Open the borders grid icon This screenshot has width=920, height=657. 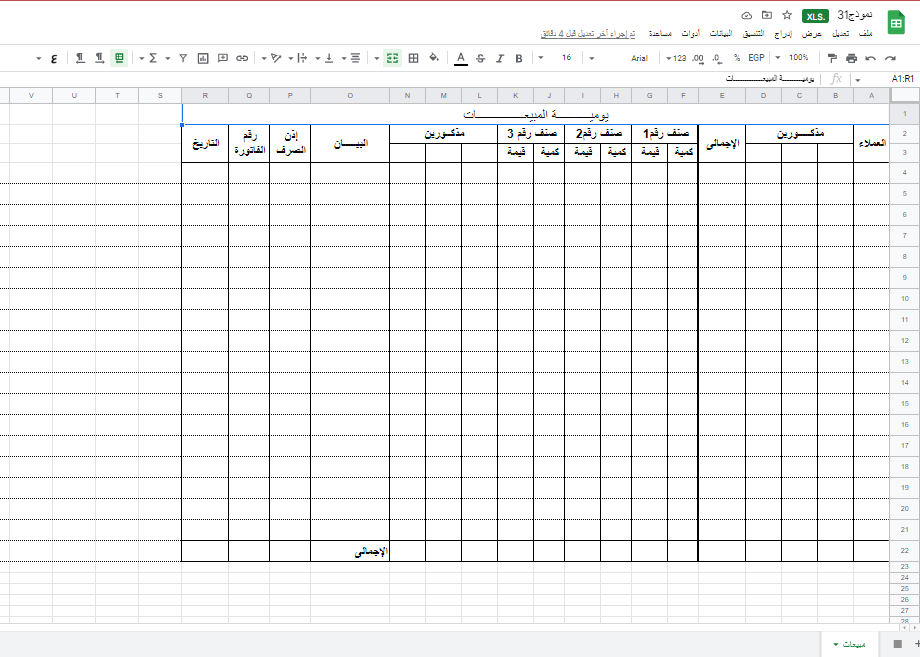(414, 58)
